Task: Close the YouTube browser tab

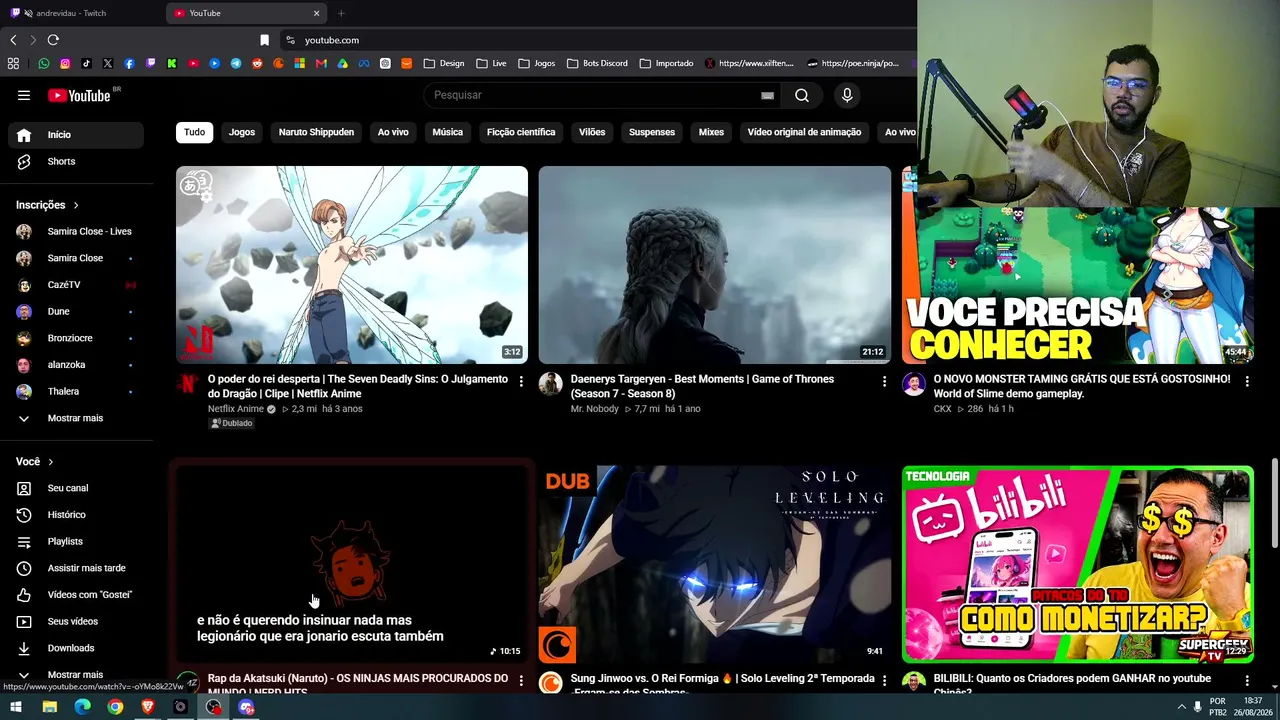Action: pos(316,13)
